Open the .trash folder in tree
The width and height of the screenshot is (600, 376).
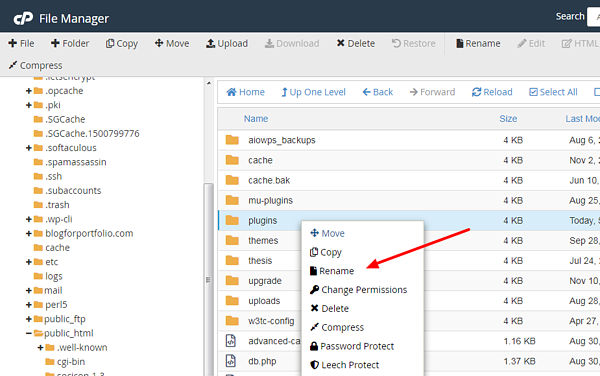click(x=52, y=205)
